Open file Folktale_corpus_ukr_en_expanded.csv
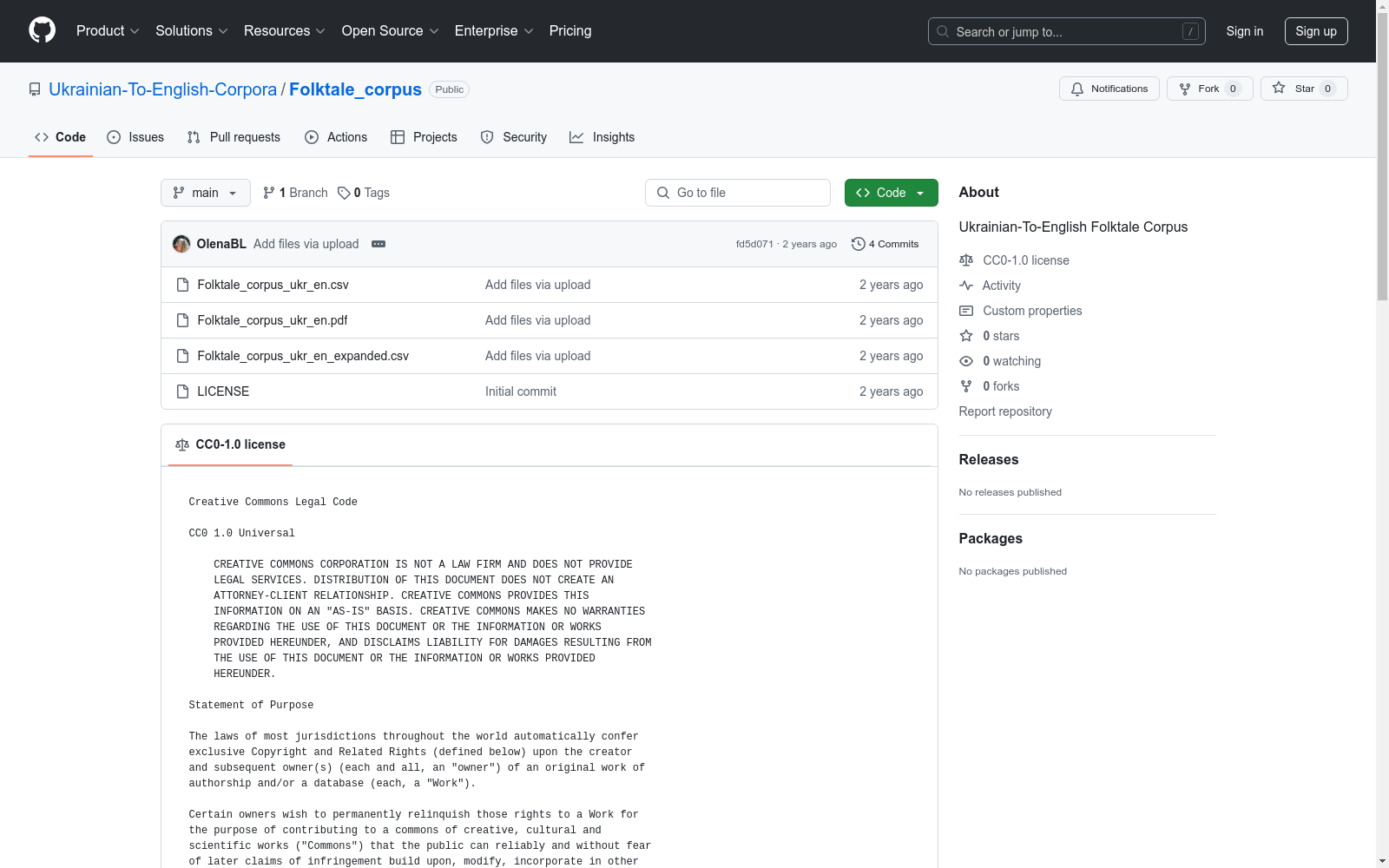The height and width of the screenshot is (868, 1389). point(303,356)
